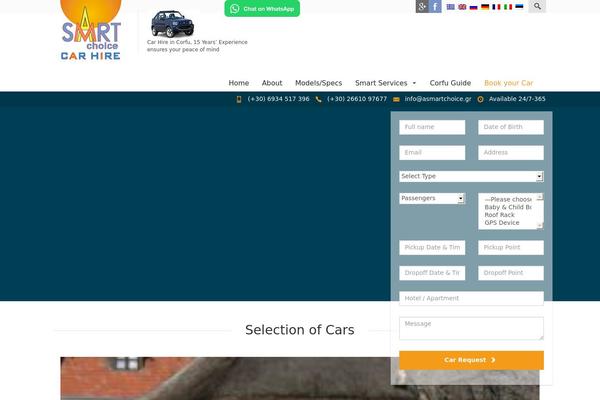Switch language with the Italian flag
Screen dimensions: 600x400
pos(508,7)
